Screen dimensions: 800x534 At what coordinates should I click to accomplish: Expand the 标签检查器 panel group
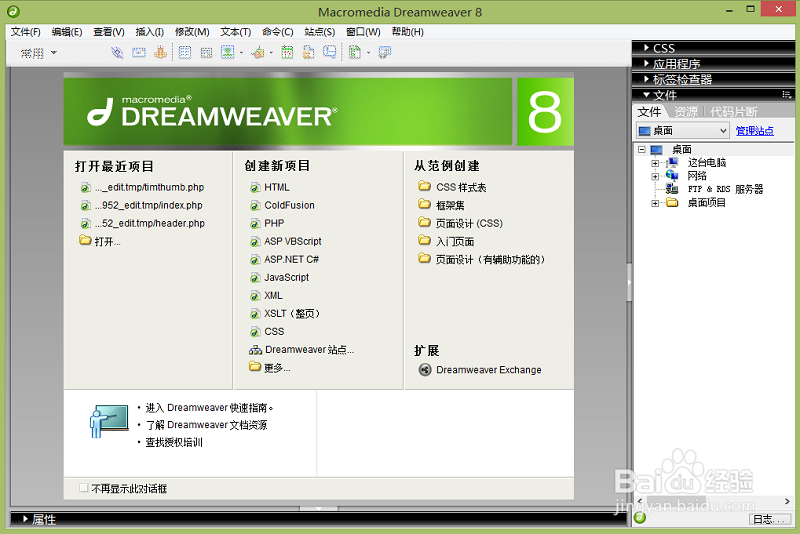pyautogui.click(x=646, y=79)
